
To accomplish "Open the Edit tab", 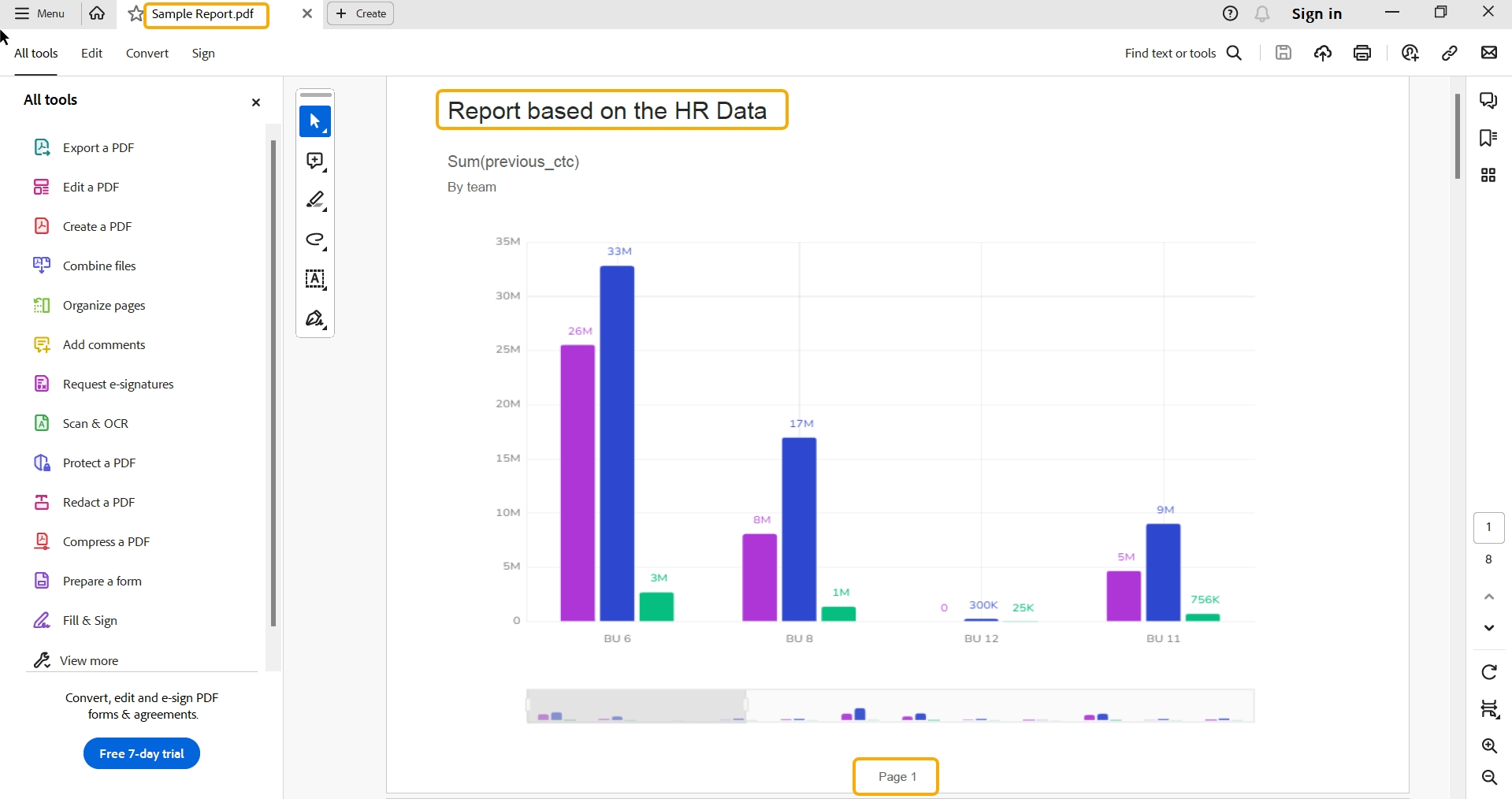I will pyautogui.click(x=91, y=53).
